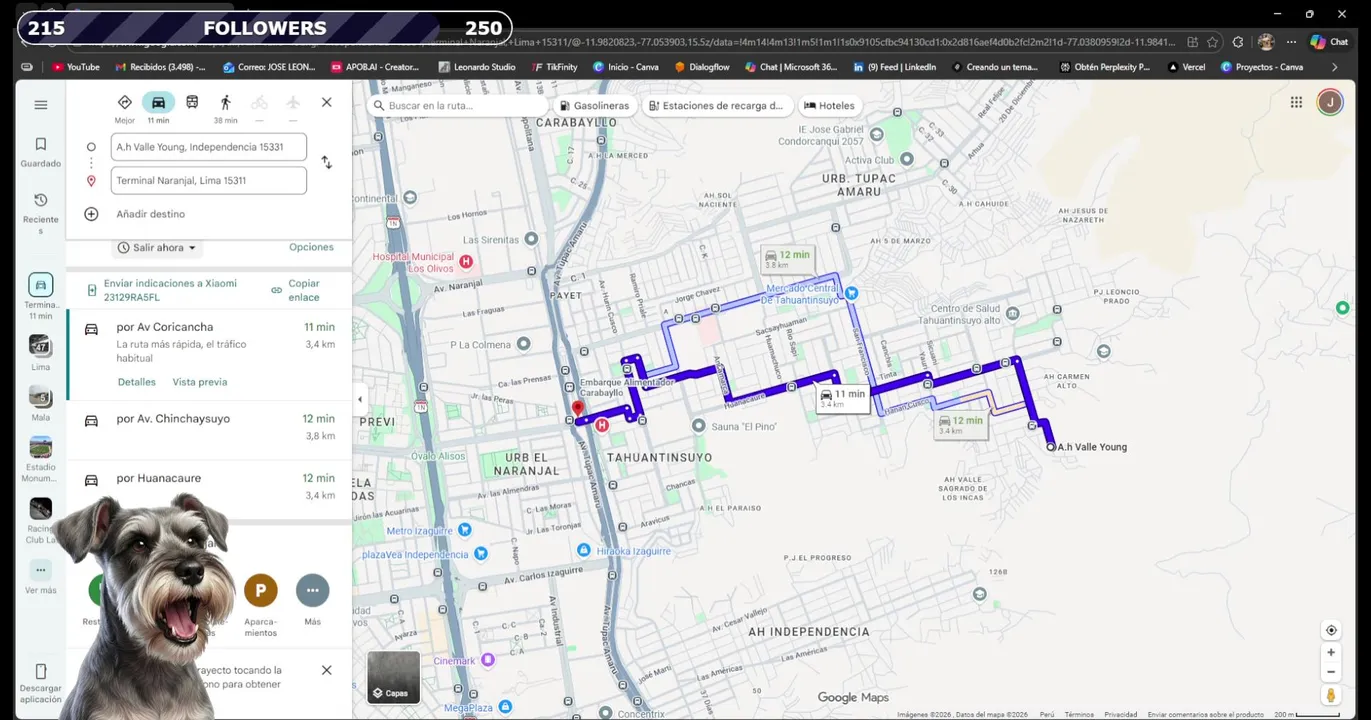Open Términos link in footer
1371x720 pixels.
[1079, 714]
